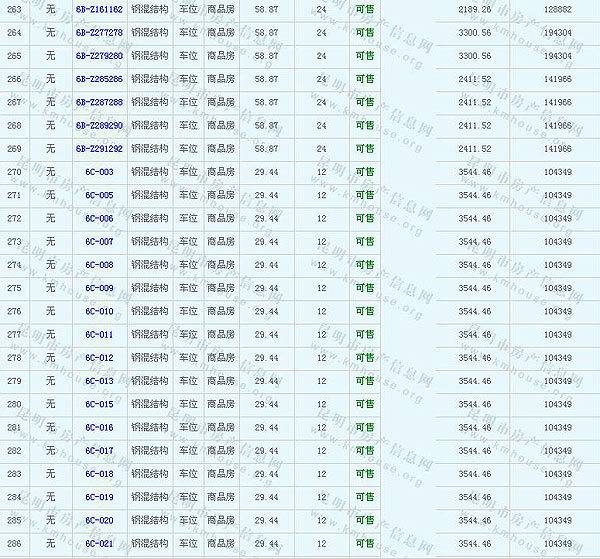Click the 6B-Z277278 parking unit link
This screenshot has width=600, height=559.
point(99,33)
